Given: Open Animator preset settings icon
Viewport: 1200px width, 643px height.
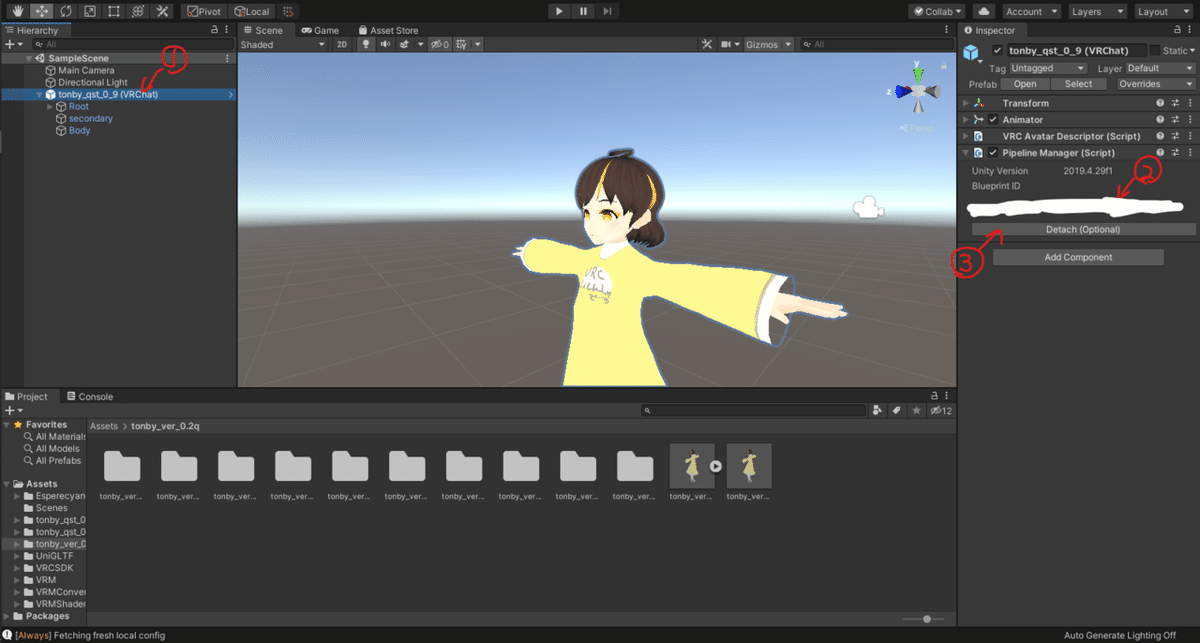Looking at the screenshot, I should (x=1175, y=120).
